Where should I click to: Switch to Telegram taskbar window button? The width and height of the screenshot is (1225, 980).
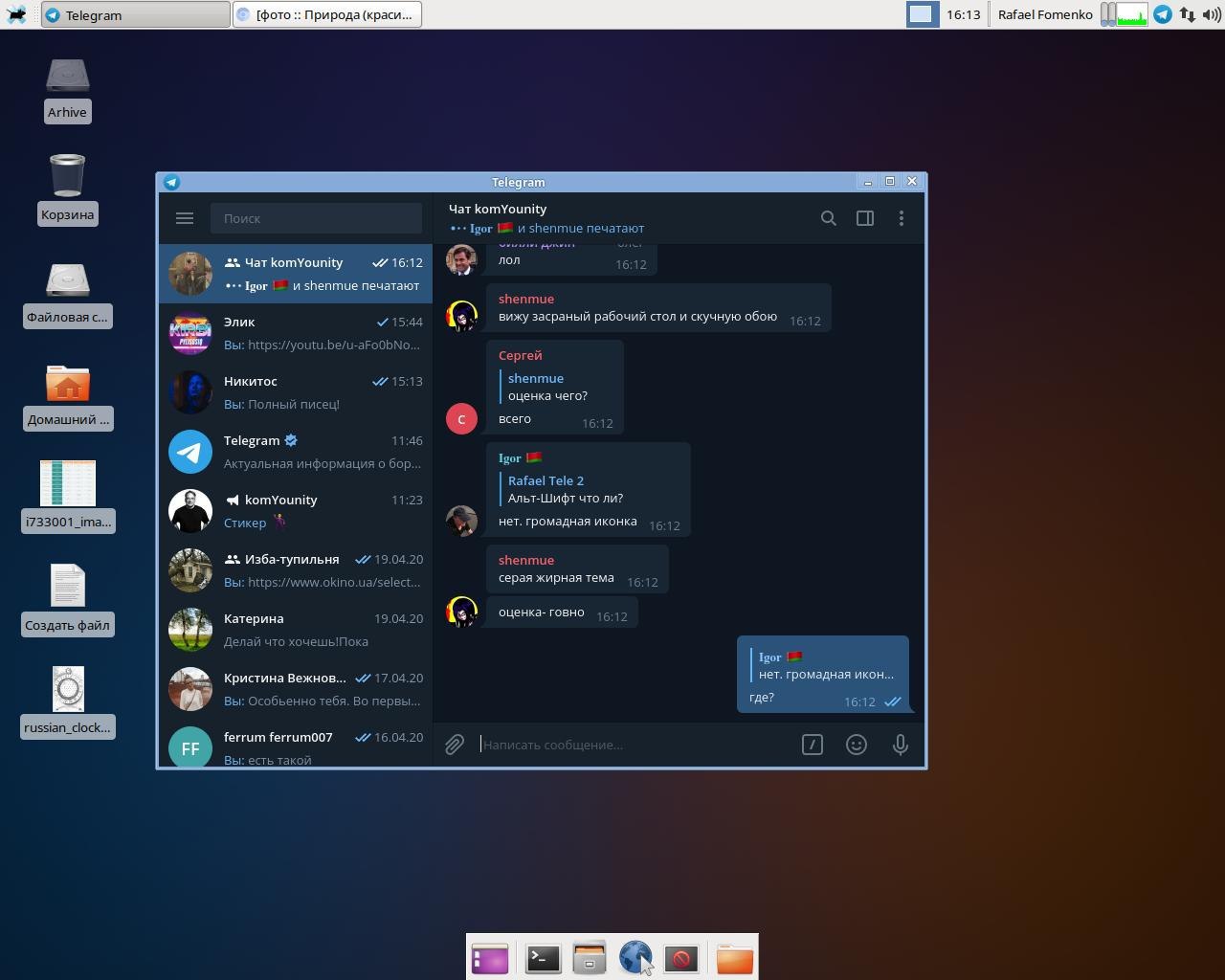[x=135, y=14]
